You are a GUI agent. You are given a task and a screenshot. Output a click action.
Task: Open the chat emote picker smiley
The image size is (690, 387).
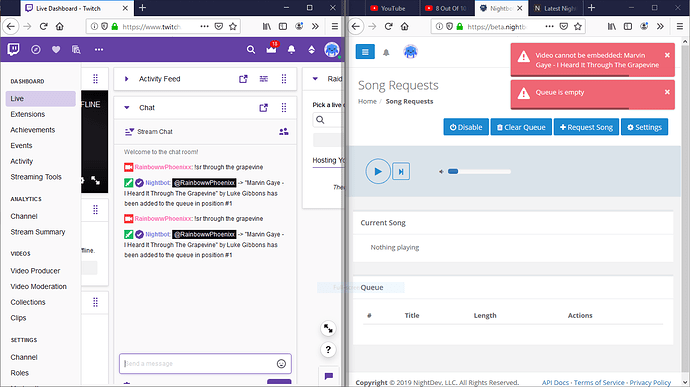coord(281,364)
